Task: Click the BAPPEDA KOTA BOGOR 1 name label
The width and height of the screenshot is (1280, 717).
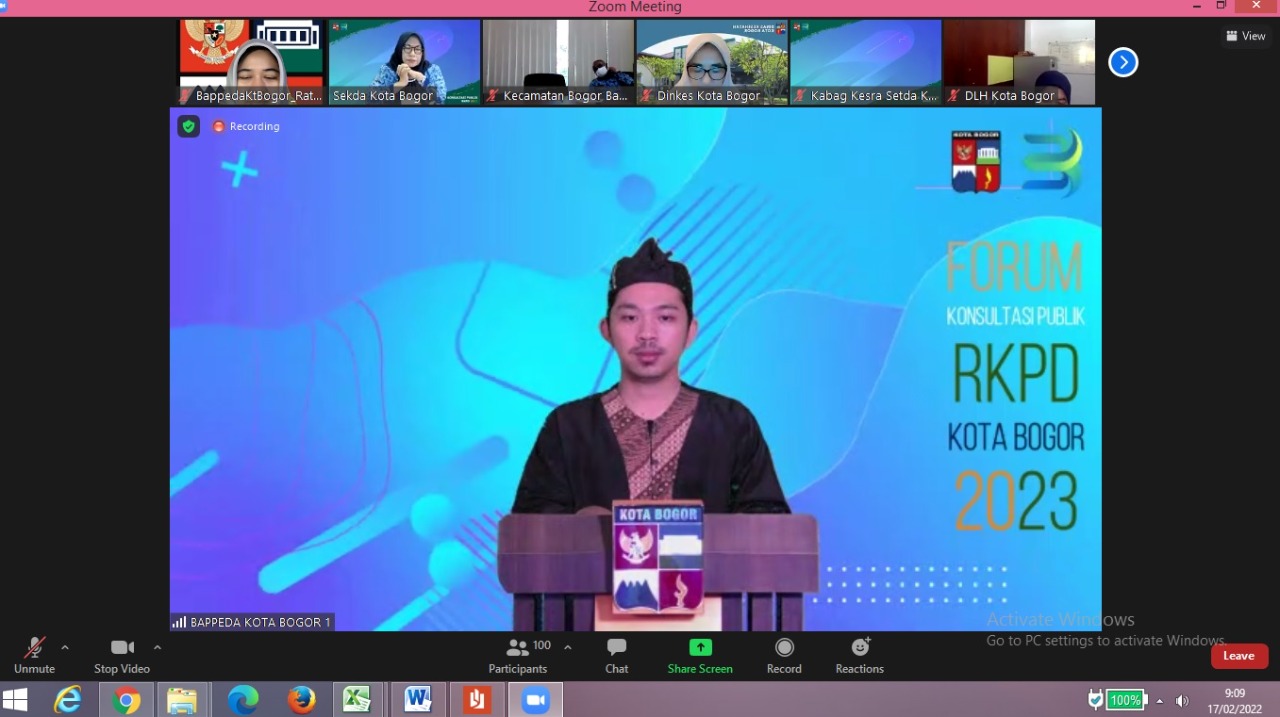Action: (252, 622)
